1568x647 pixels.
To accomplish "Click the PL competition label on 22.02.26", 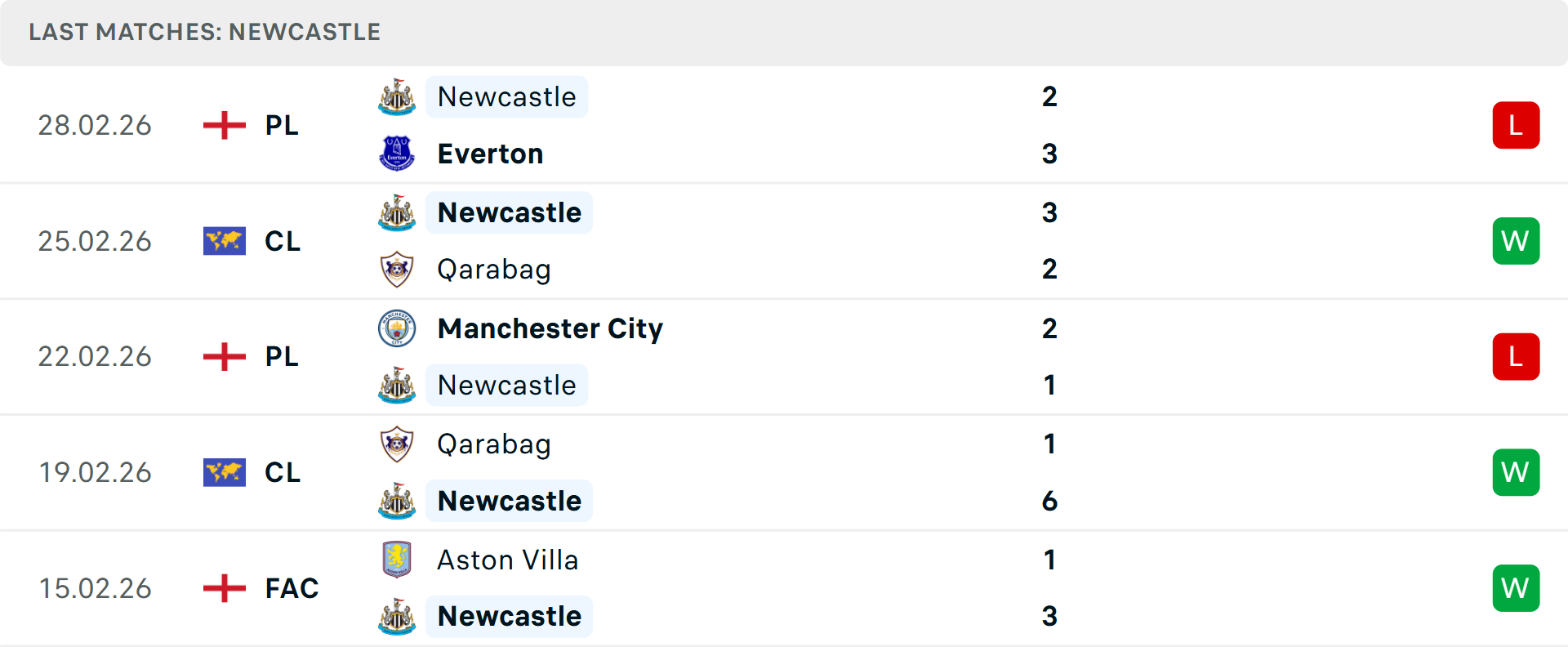I will 281,357.
